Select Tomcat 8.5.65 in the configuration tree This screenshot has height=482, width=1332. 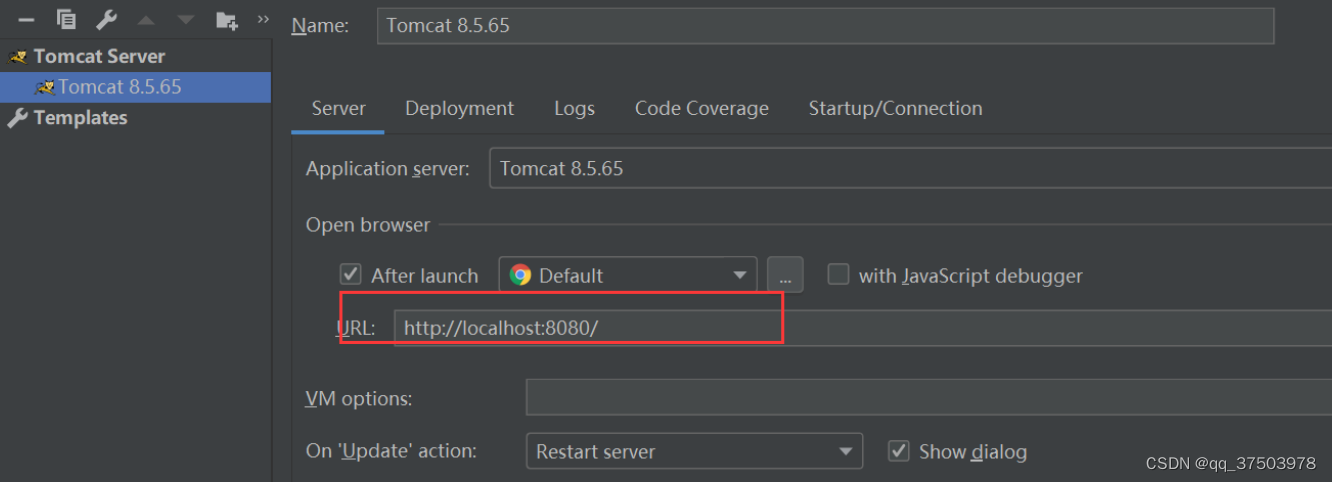[136, 87]
